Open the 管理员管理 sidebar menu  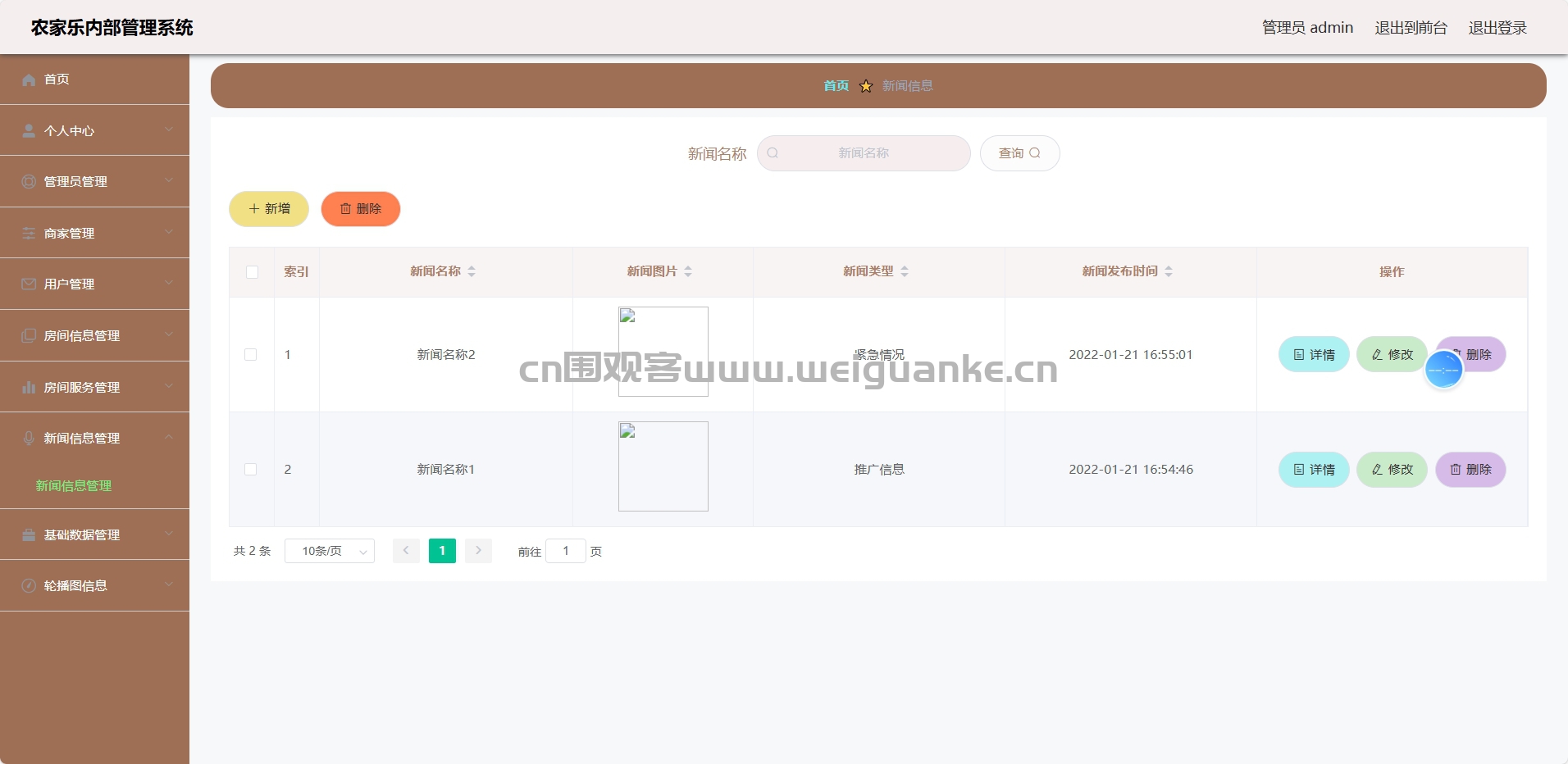(94, 182)
